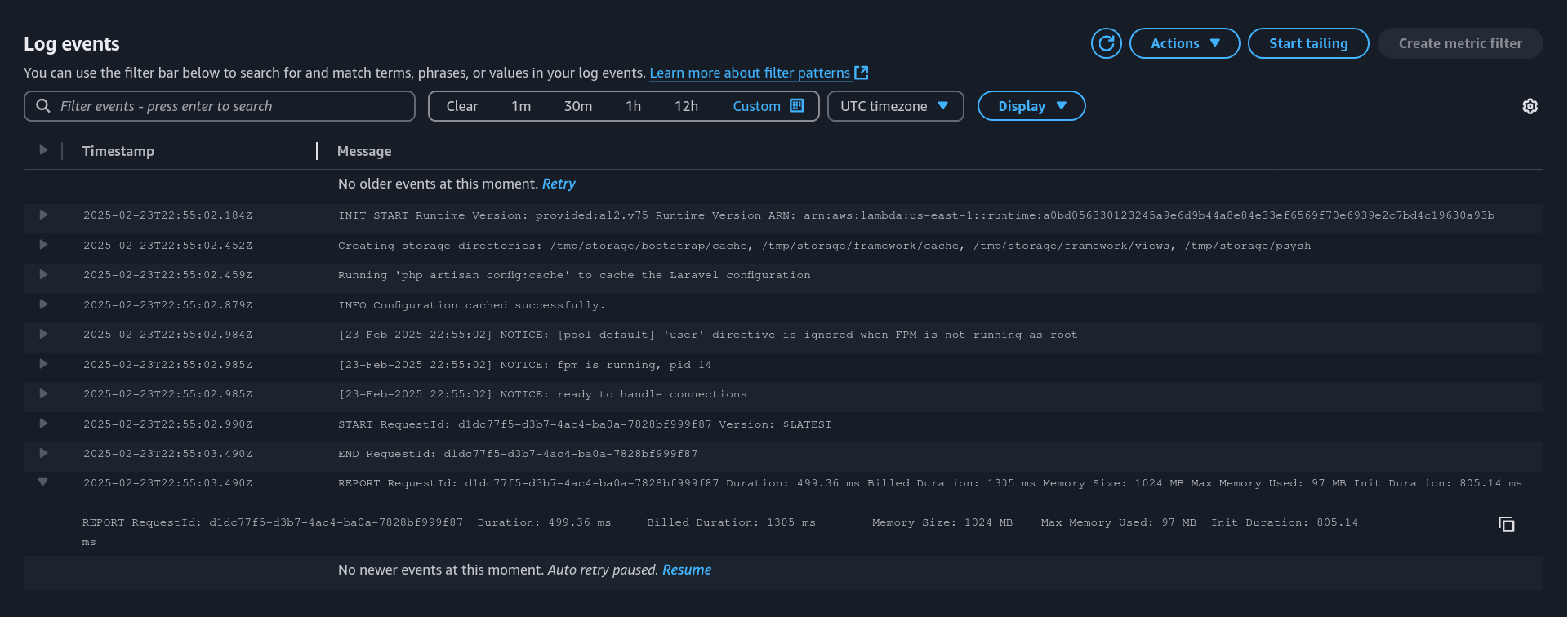1568x617 pixels.
Task: Click Resume auto retry link
Action: coord(687,570)
